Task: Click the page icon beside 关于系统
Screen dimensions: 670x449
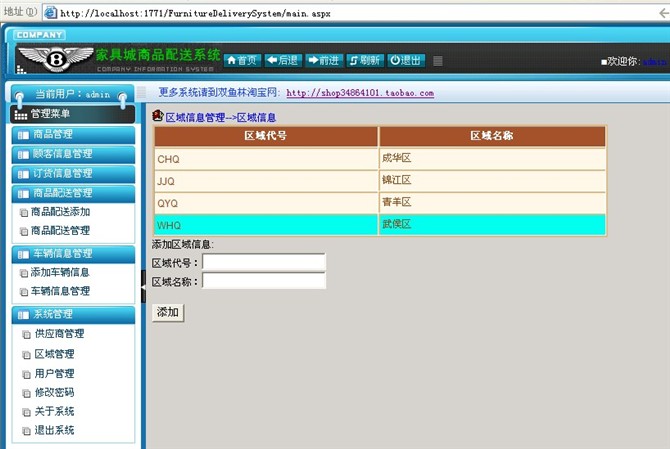Action: coord(26,412)
